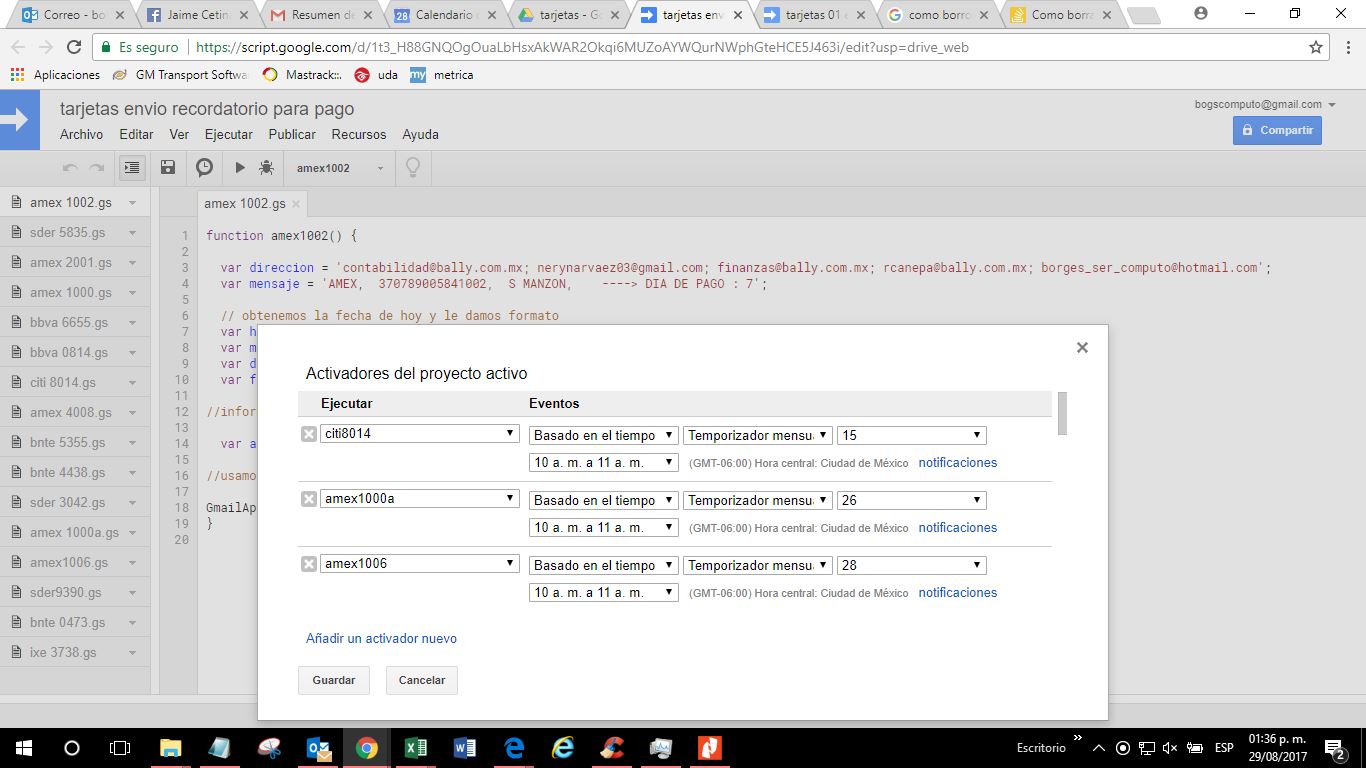Click the blue Compartir button
The image size is (1366, 768).
click(1277, 130)
